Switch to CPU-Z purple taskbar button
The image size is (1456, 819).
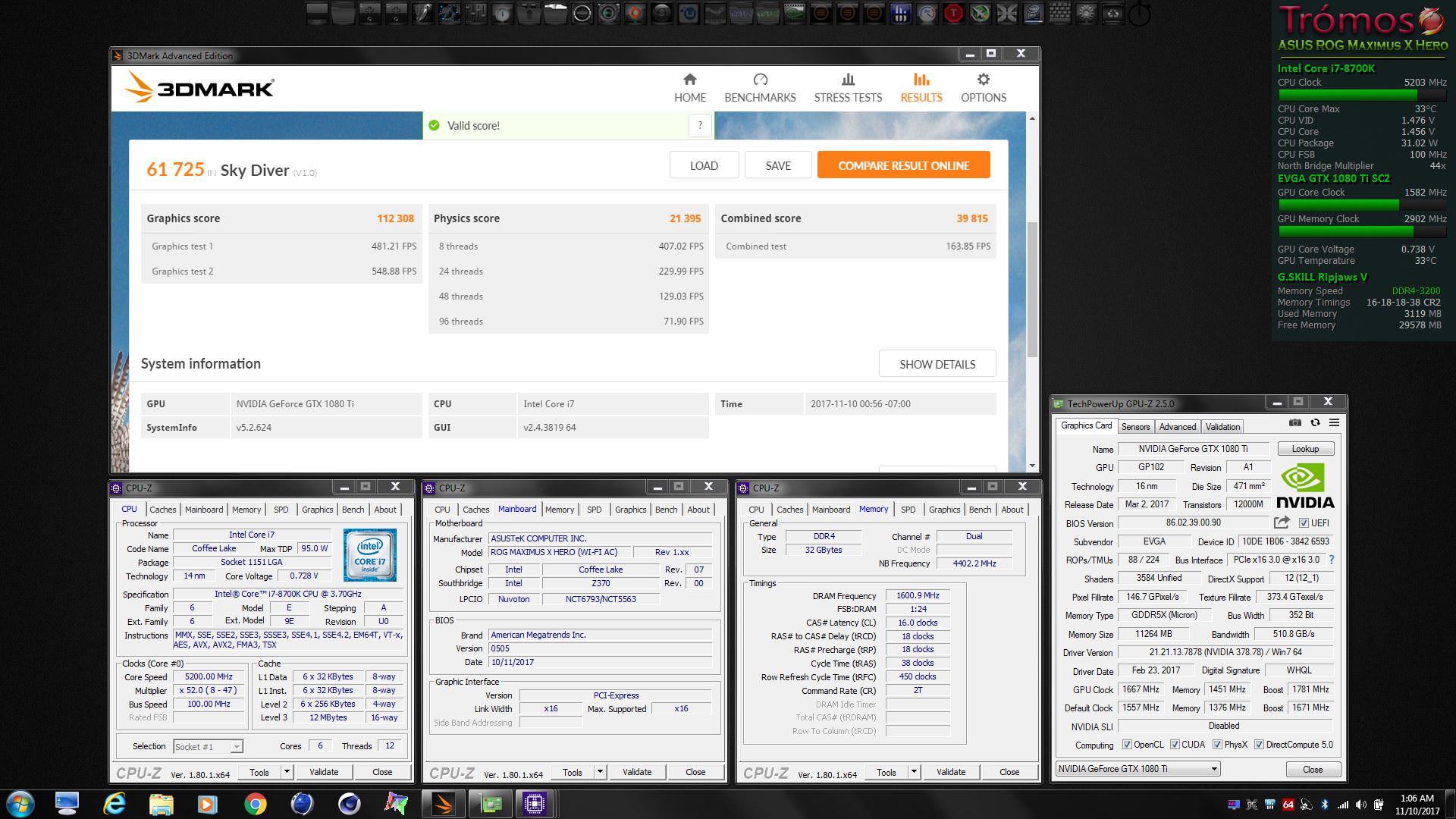pyautogui.click(x=535, y=803)
